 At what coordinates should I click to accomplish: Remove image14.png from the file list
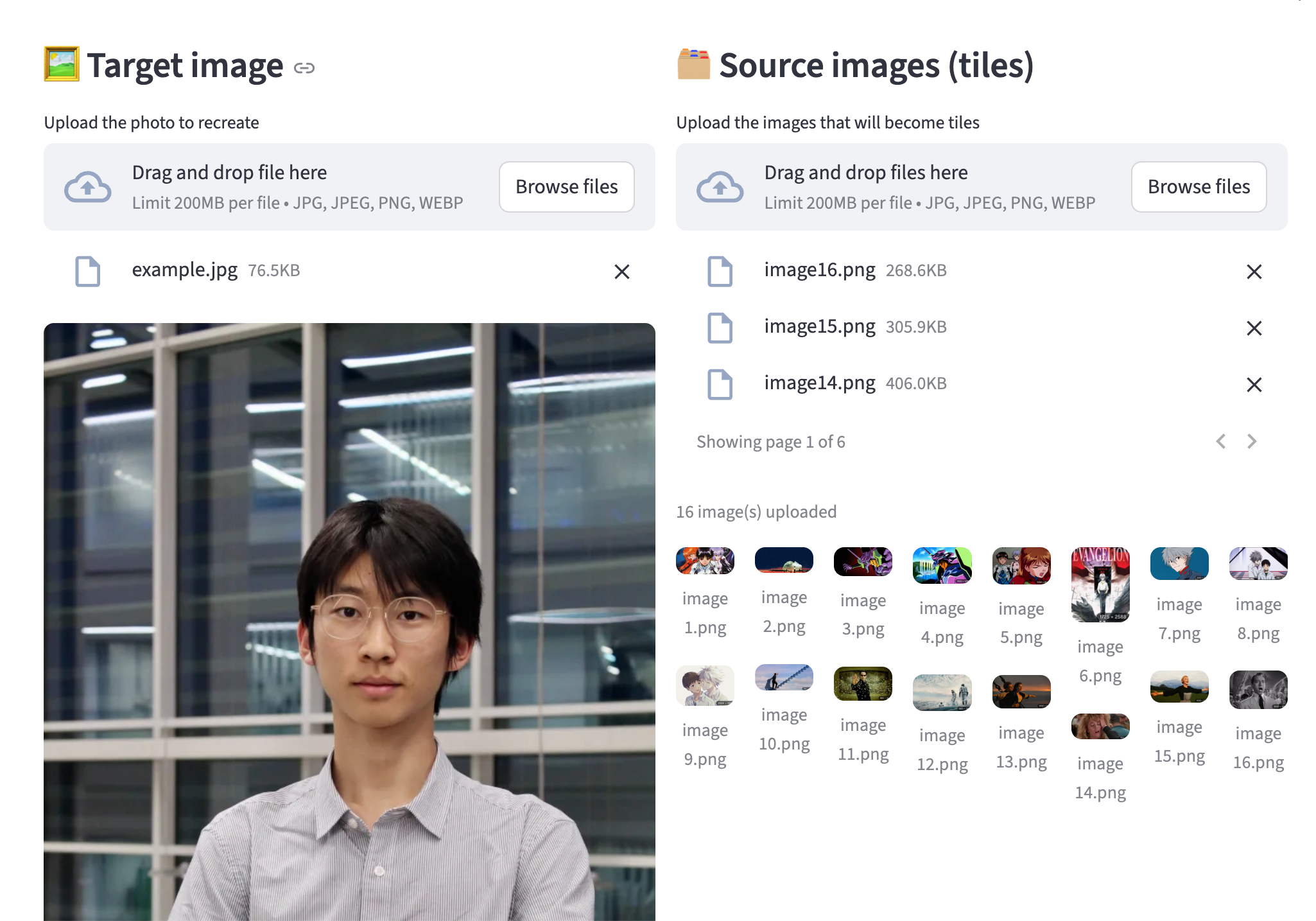click(x=1254, y=385)
